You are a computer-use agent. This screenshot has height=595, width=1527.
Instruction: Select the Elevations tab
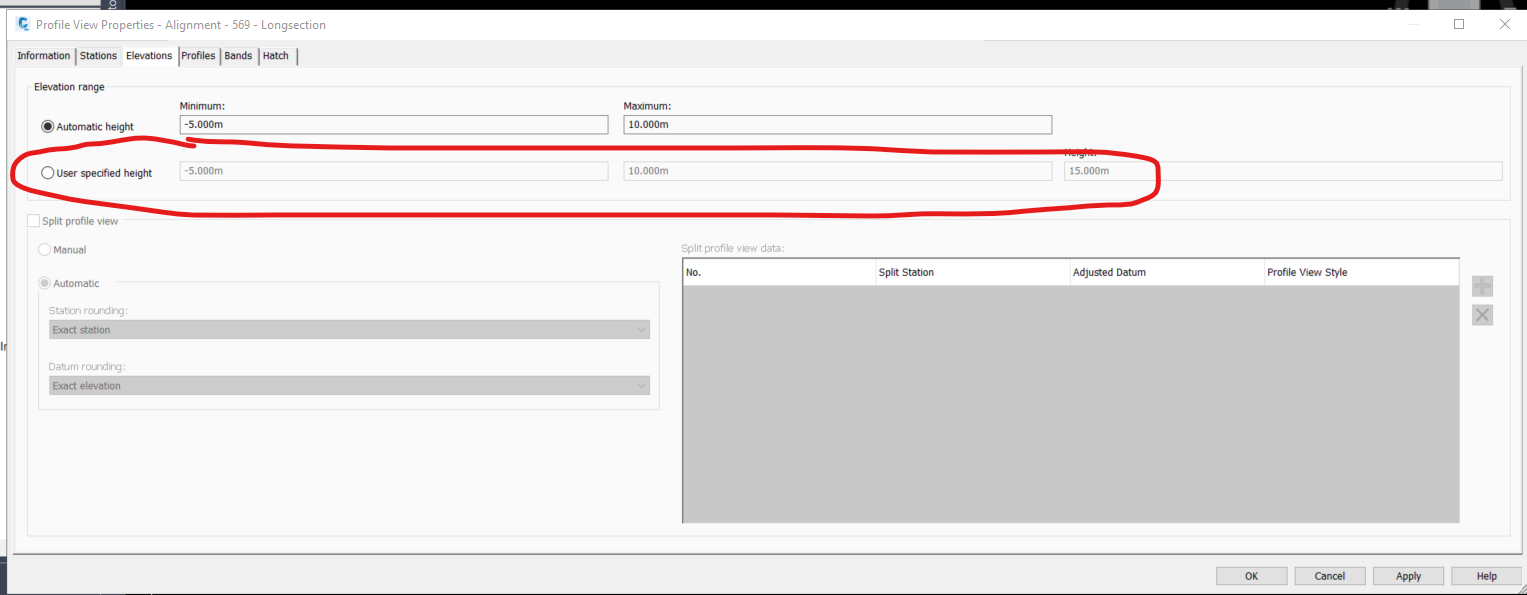pyautogui.click(x=149, y=55)
